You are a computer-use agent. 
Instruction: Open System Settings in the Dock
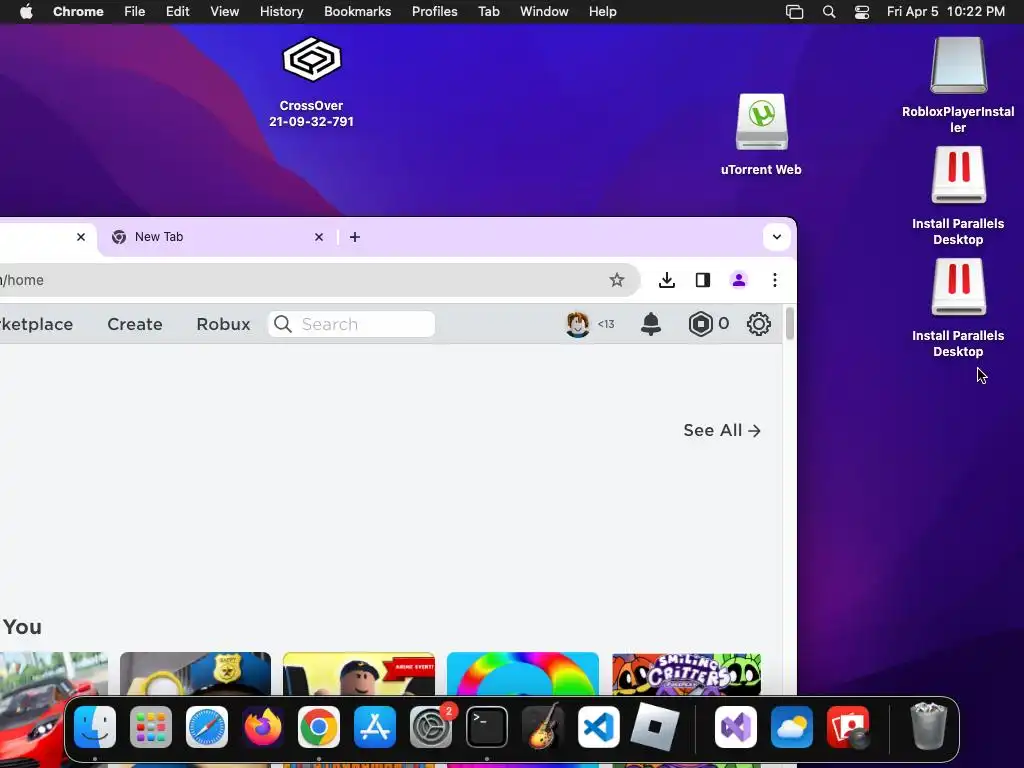431,727
